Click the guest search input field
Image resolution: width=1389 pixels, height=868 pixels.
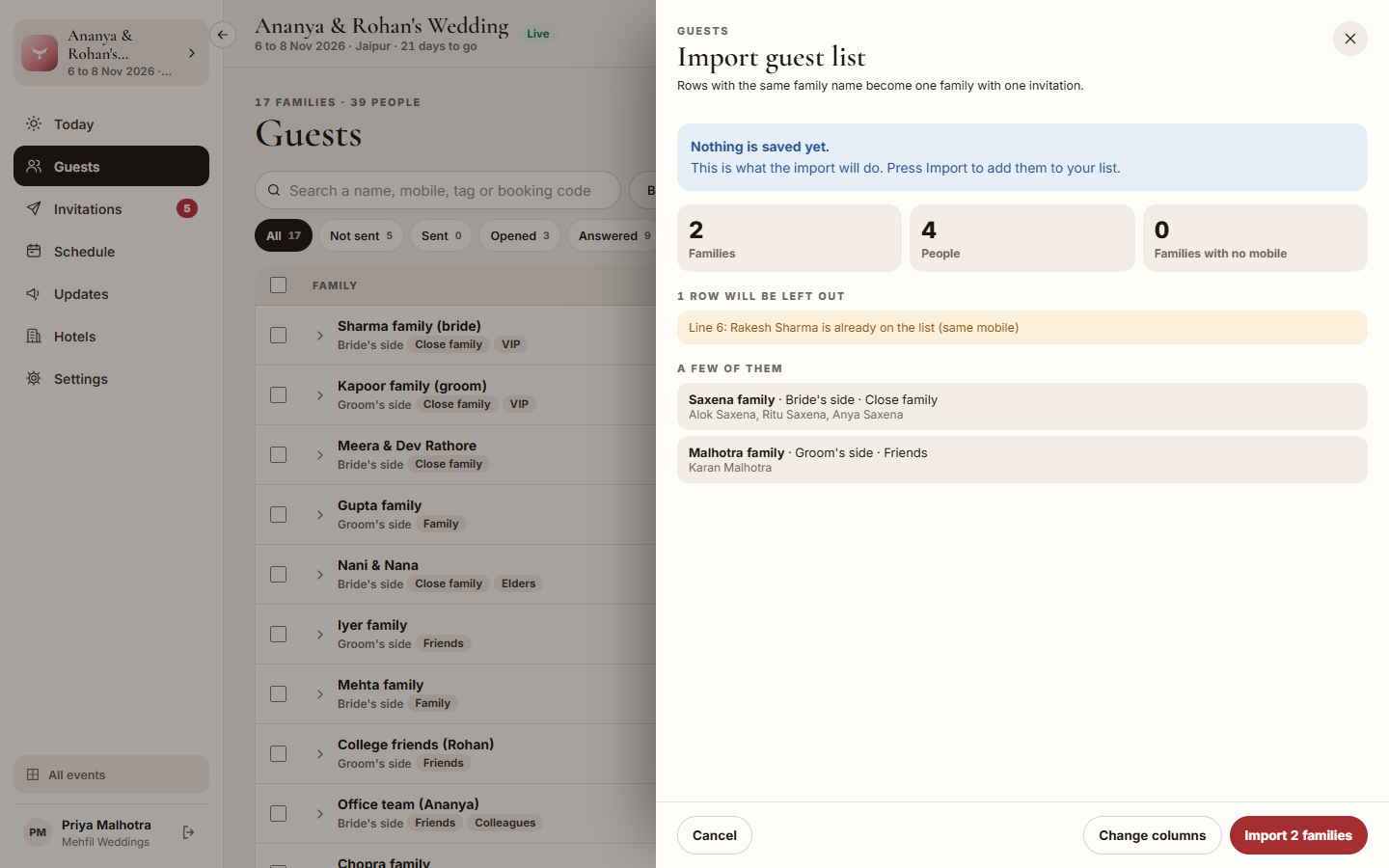(x=438, y=190)
